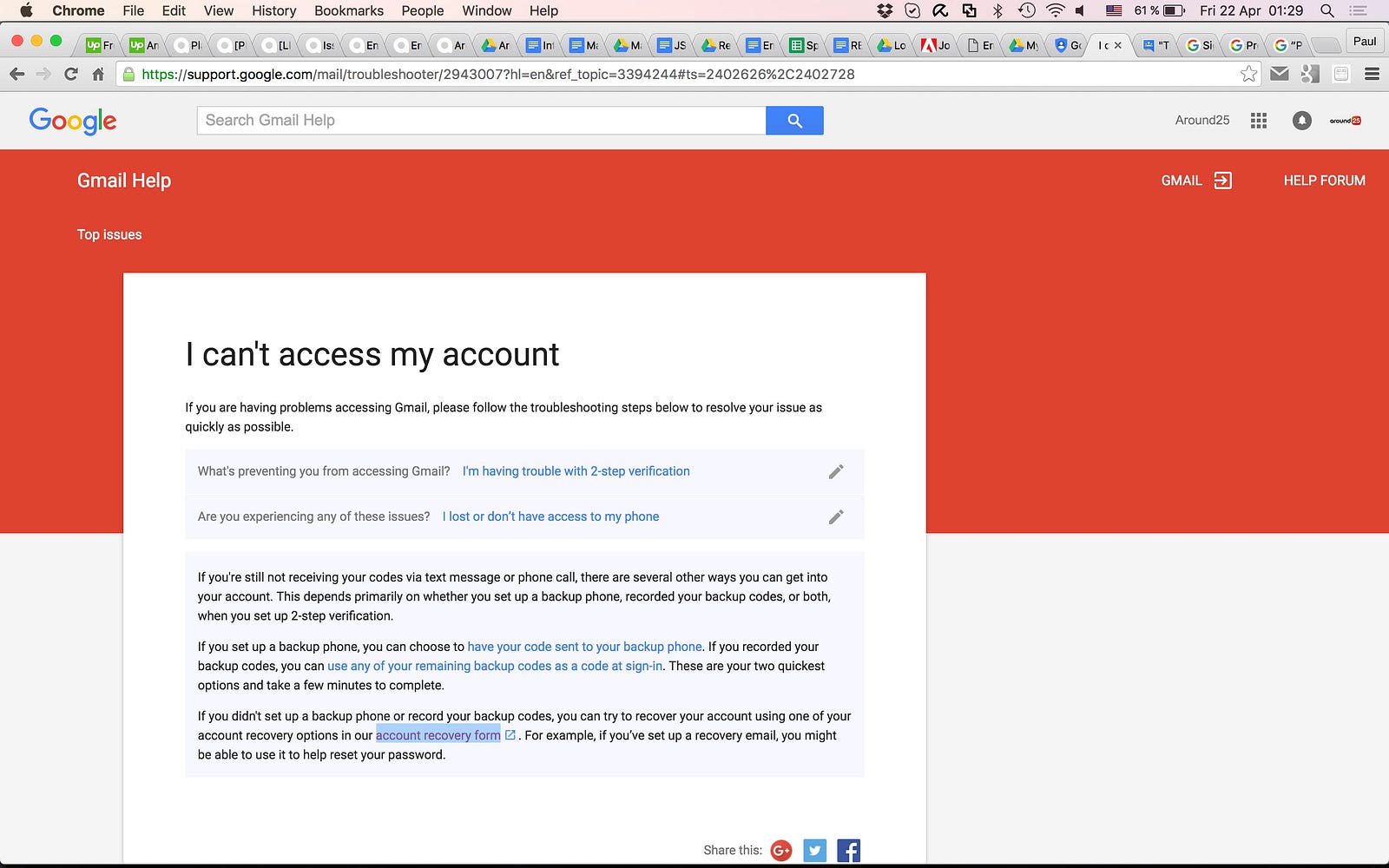Open the Bookmarks menu
The height and width of the screenshot is (868, 1389).
pos(349,10)
